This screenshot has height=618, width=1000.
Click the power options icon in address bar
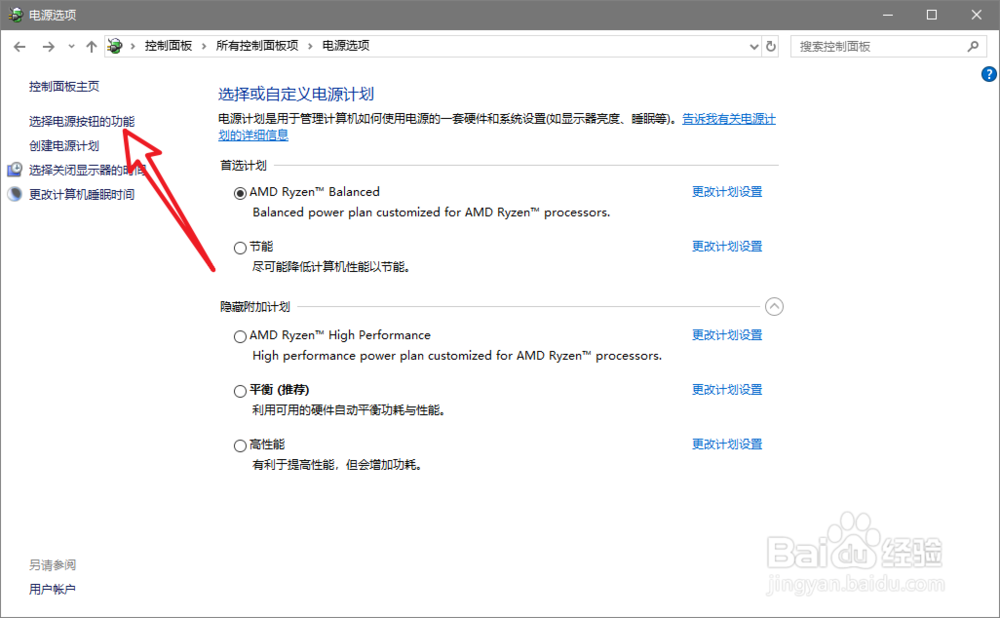pos(115,46)
